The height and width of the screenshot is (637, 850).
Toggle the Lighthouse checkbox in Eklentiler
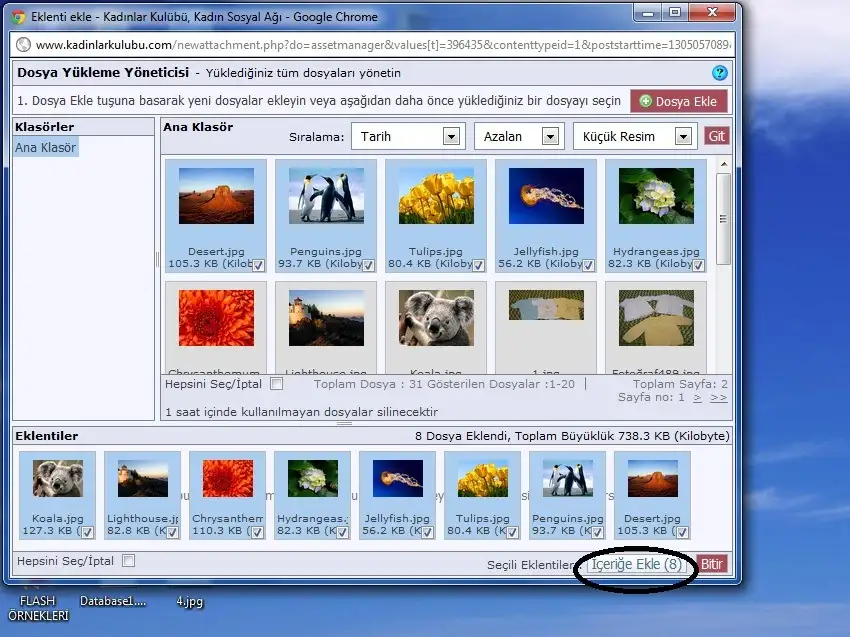click(172, 532)
